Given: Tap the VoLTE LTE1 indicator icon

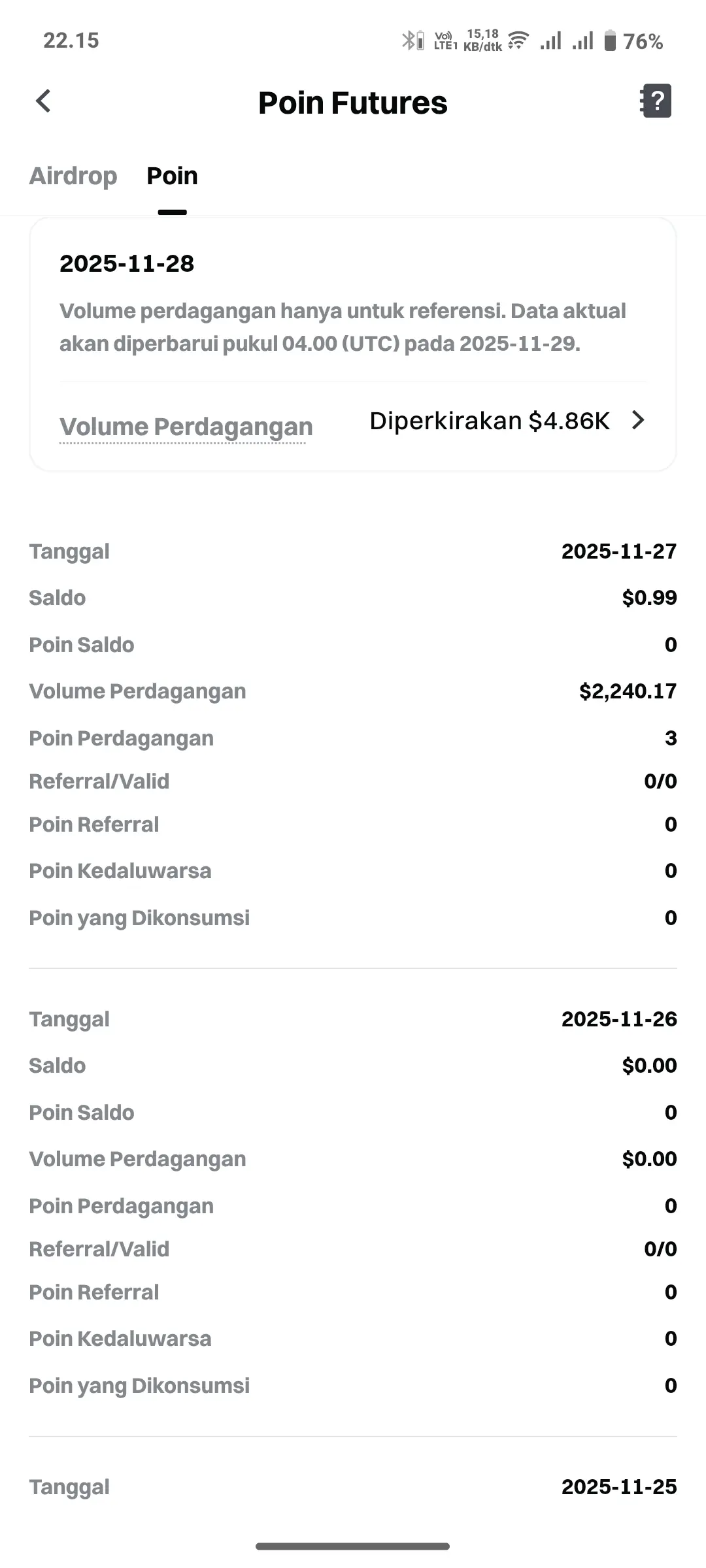Looking at the screenshot, I should (446, 41).
